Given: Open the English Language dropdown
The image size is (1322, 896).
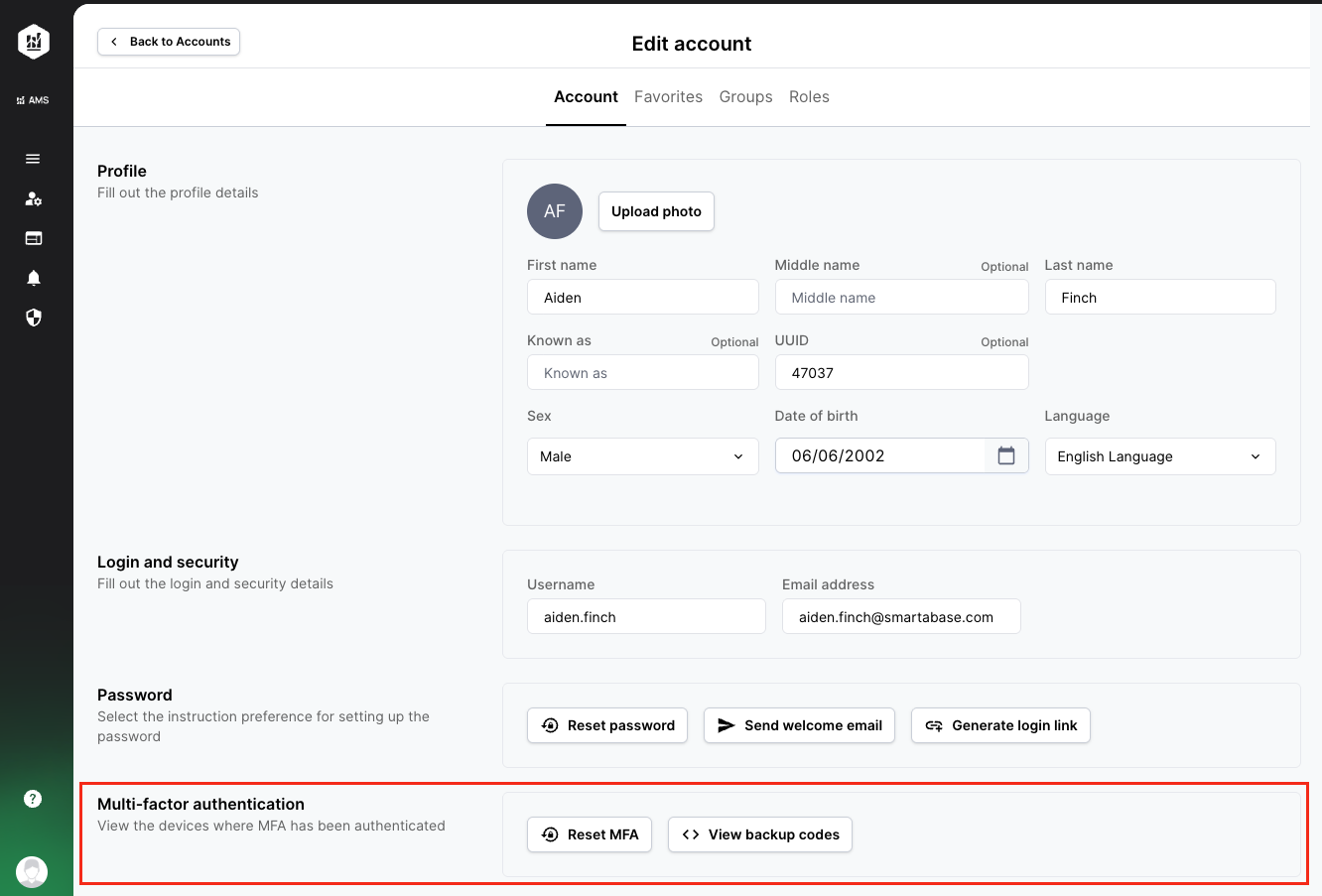Looking at the screenshot, I should [1160, 456].
